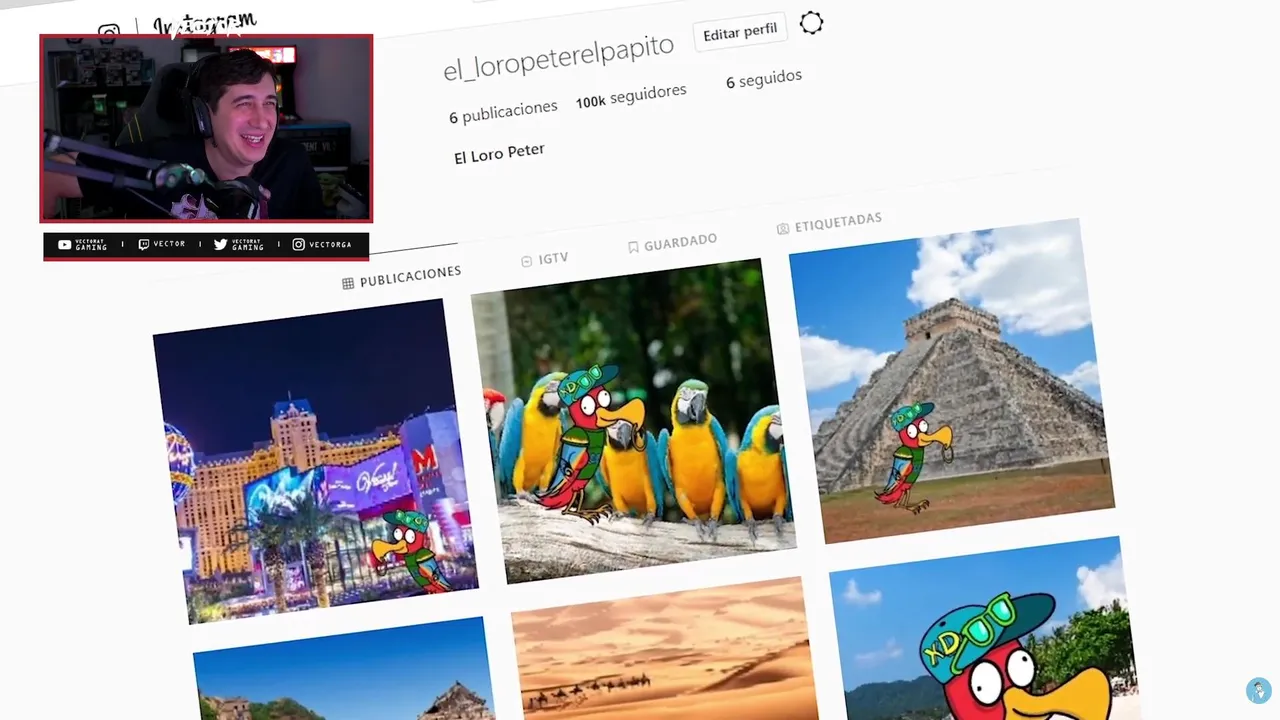Click the Twitch icon in overlay bar

pyautogui.click(x=144, y=245)
